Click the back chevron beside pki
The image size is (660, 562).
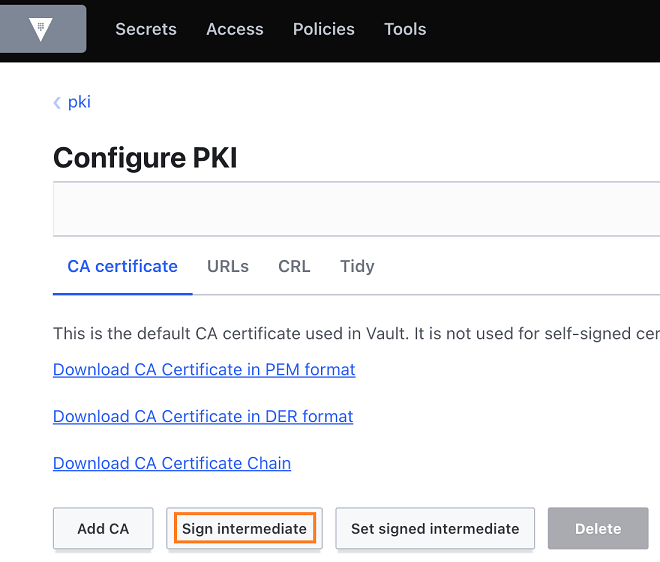57,102
